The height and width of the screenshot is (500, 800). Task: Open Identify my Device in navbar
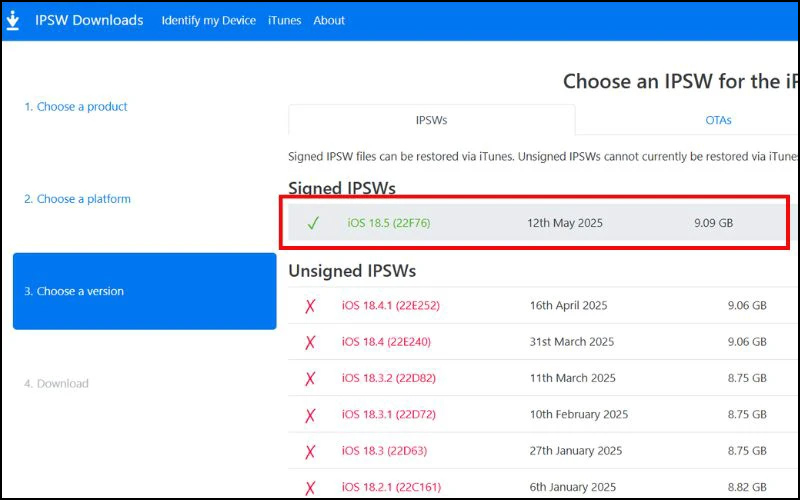(208, 20)
